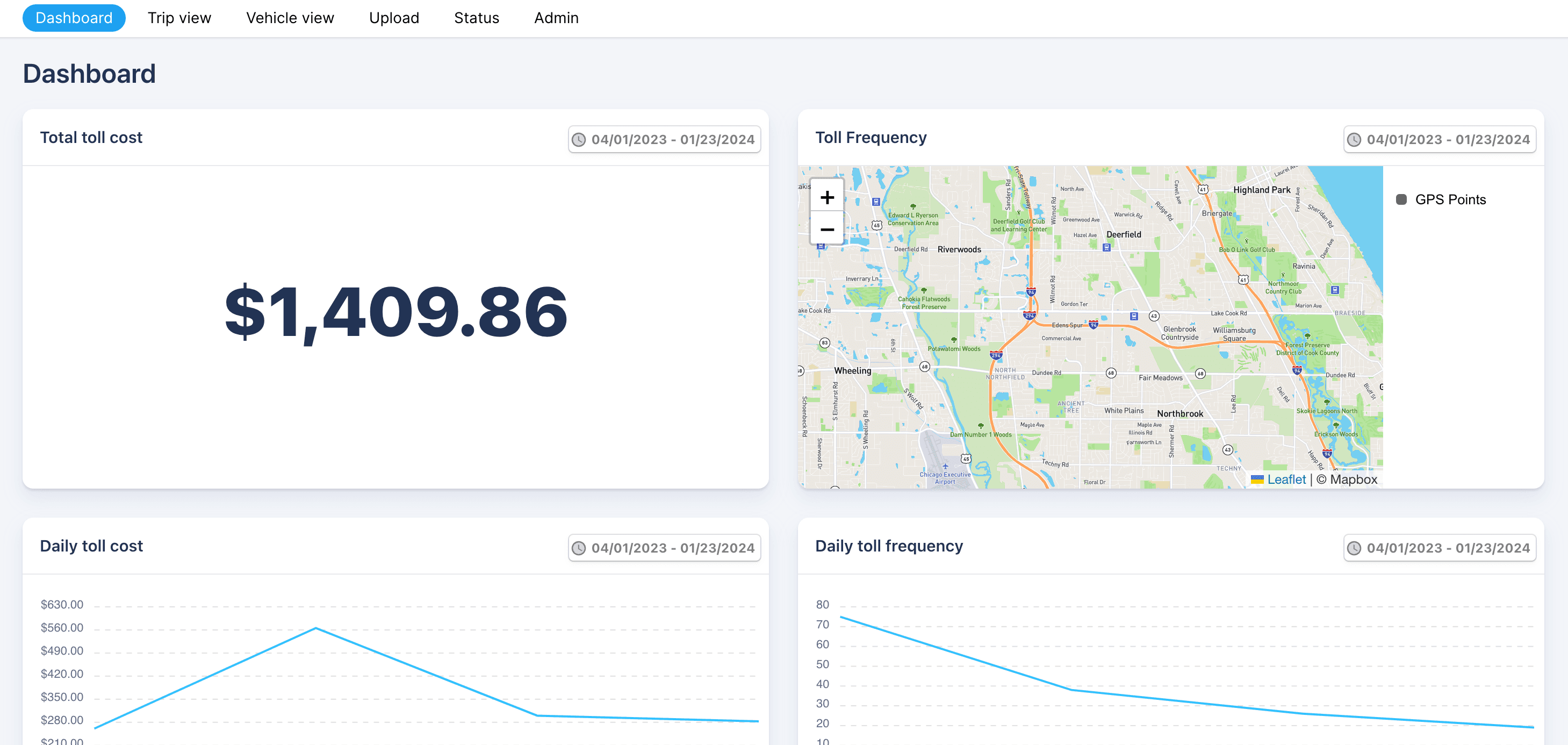Screen dimensions: 1568x745
Task: Click the $1,409.86 total toll value
Action: tap(395, 313)
